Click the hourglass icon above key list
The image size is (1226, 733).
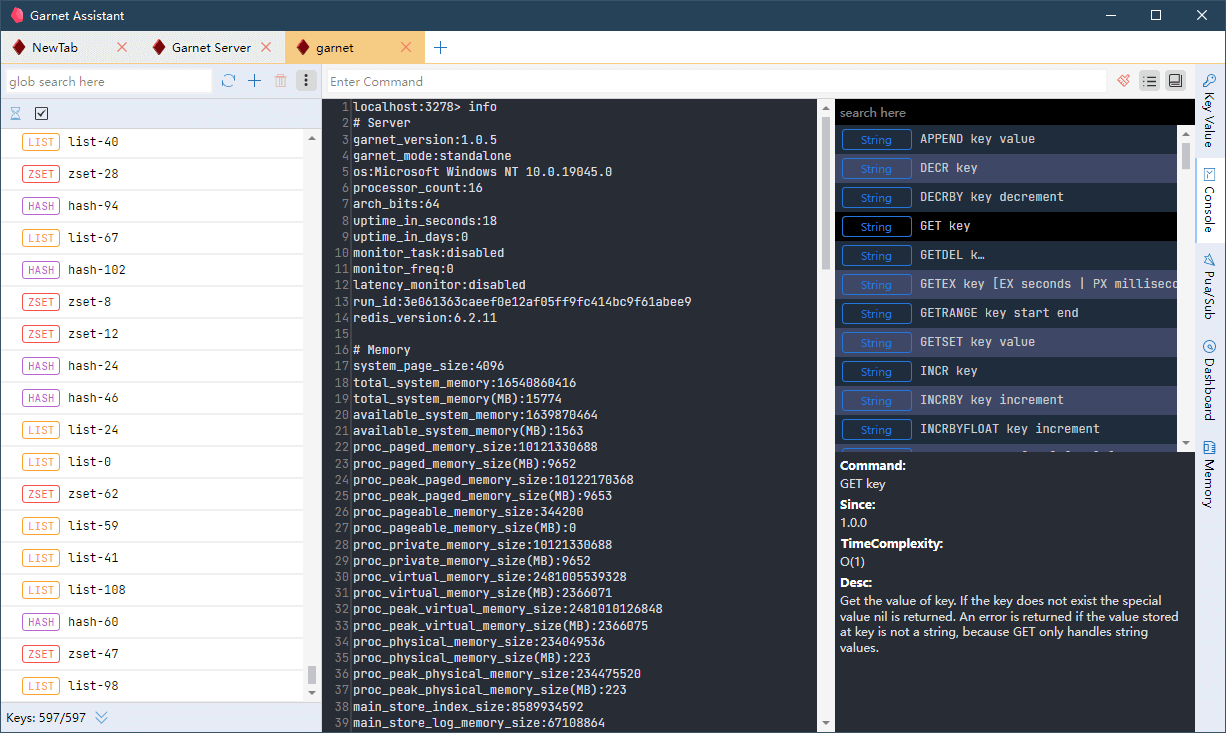pos(16,113)
